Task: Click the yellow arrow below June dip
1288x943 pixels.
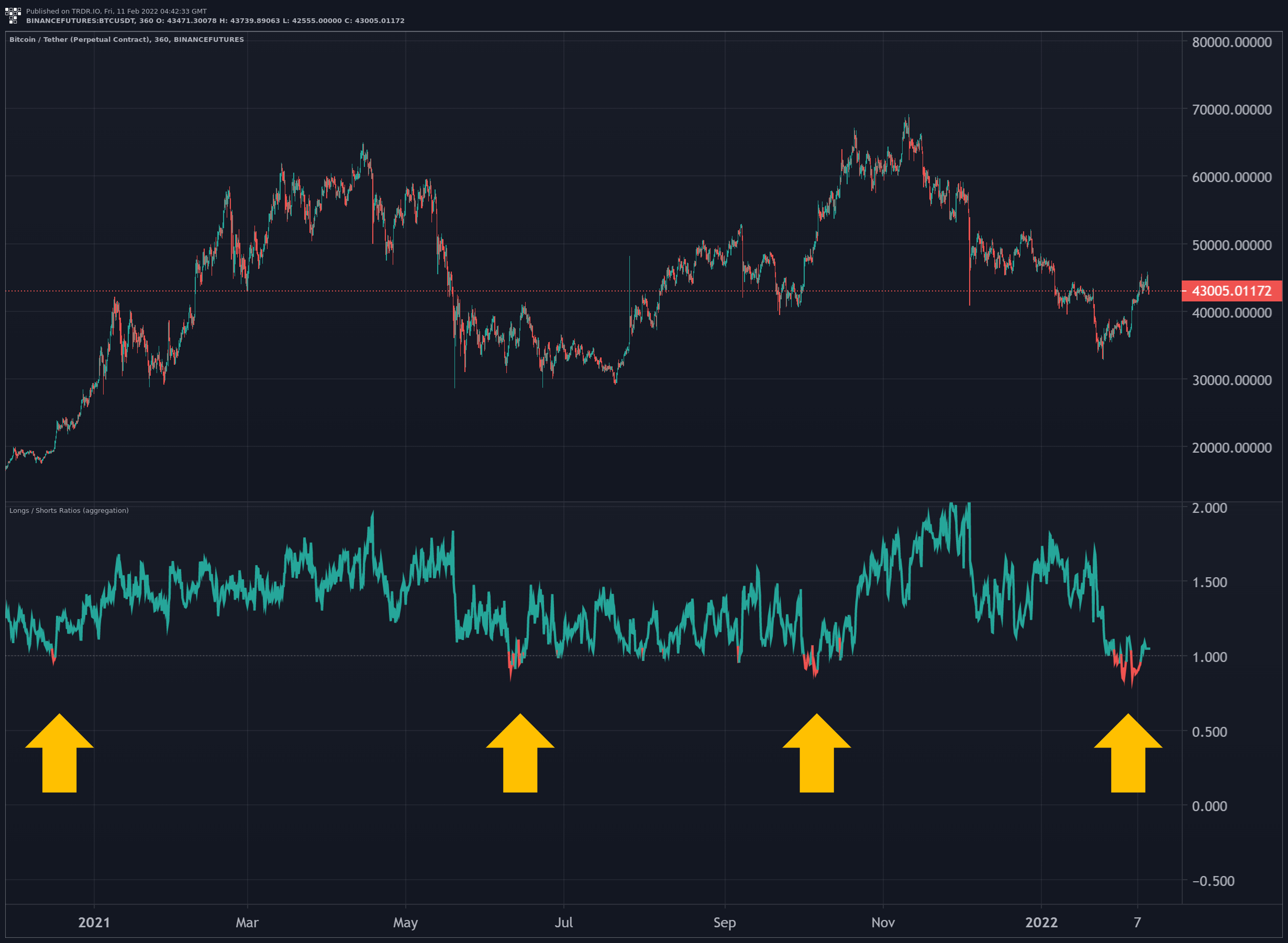Action: point(520,754)
